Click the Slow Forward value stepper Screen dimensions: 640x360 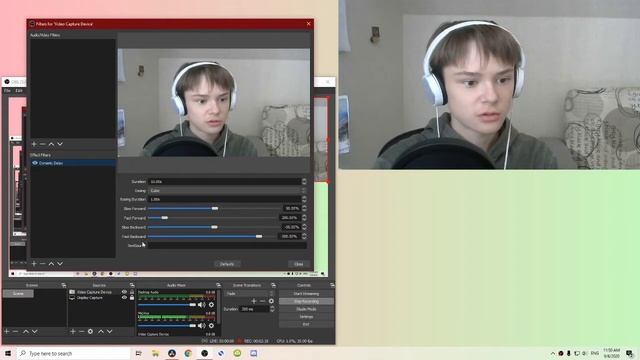pyautogui.click(x=304, y=208)
